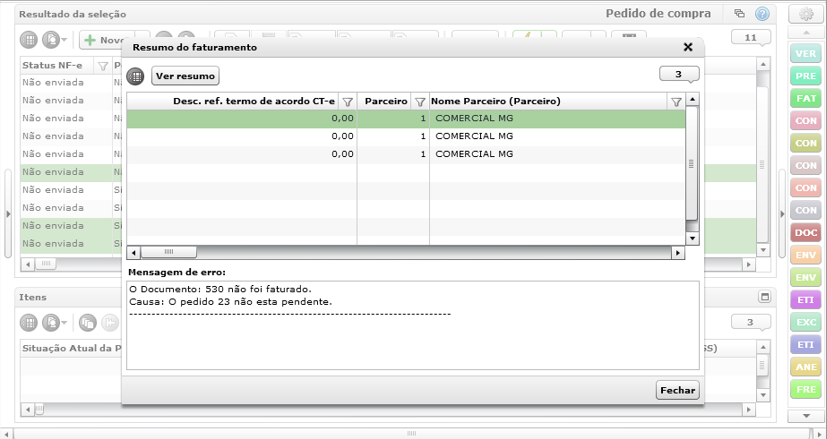The width and height of the screenshot is (827, 439).
Task: Open the dropdown arrow beside the Resultado copy icon
Action: 64,40
